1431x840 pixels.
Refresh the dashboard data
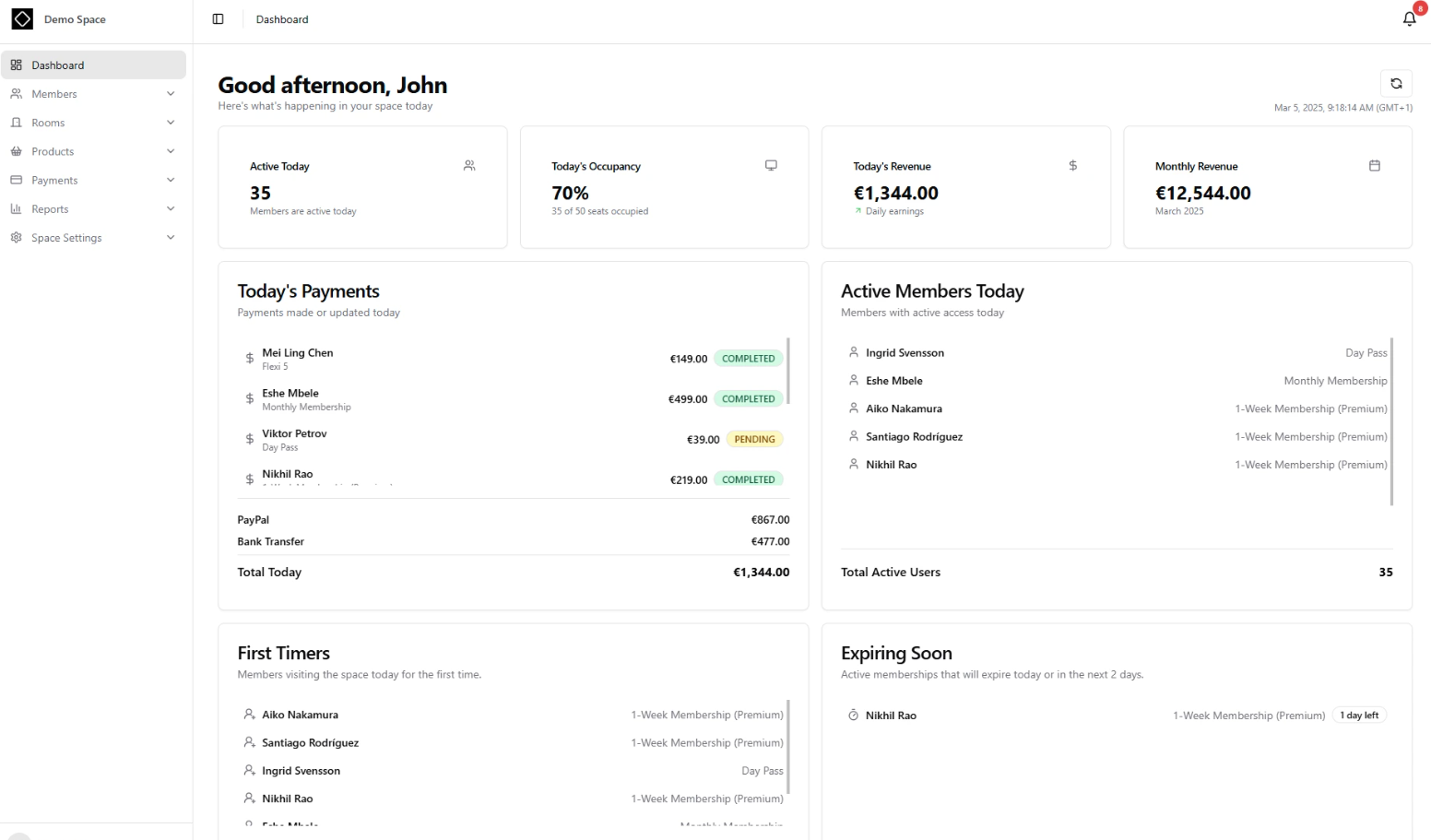(x=1396, y=83)
